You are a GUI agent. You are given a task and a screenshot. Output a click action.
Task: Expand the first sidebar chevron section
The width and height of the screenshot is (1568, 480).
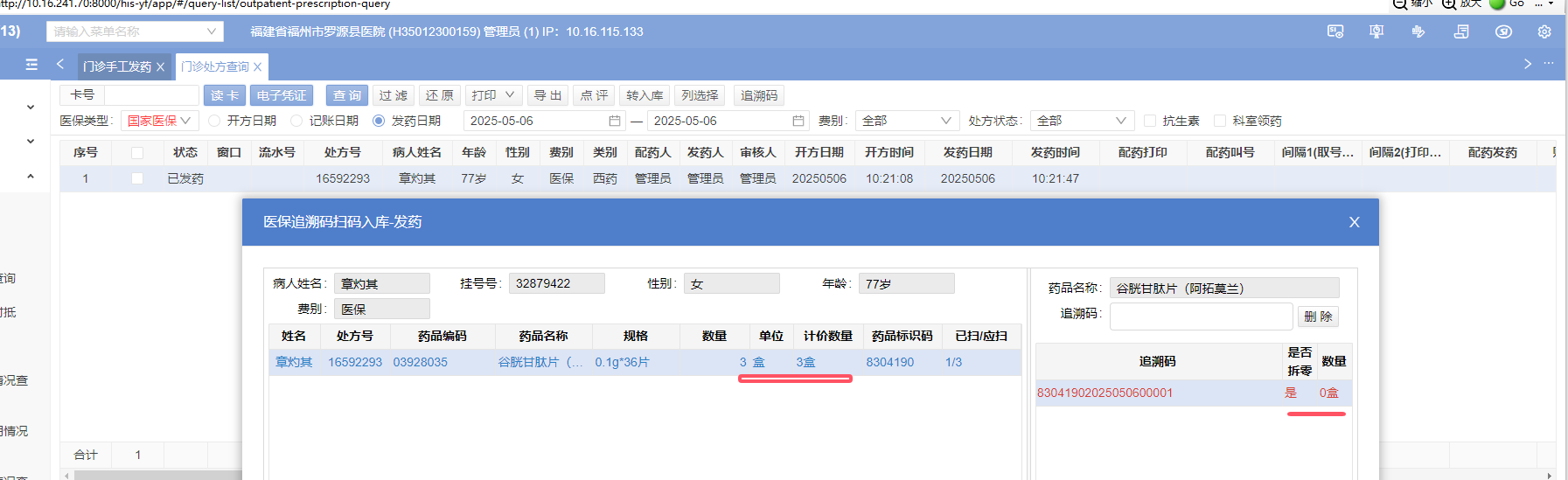point(31,107)
